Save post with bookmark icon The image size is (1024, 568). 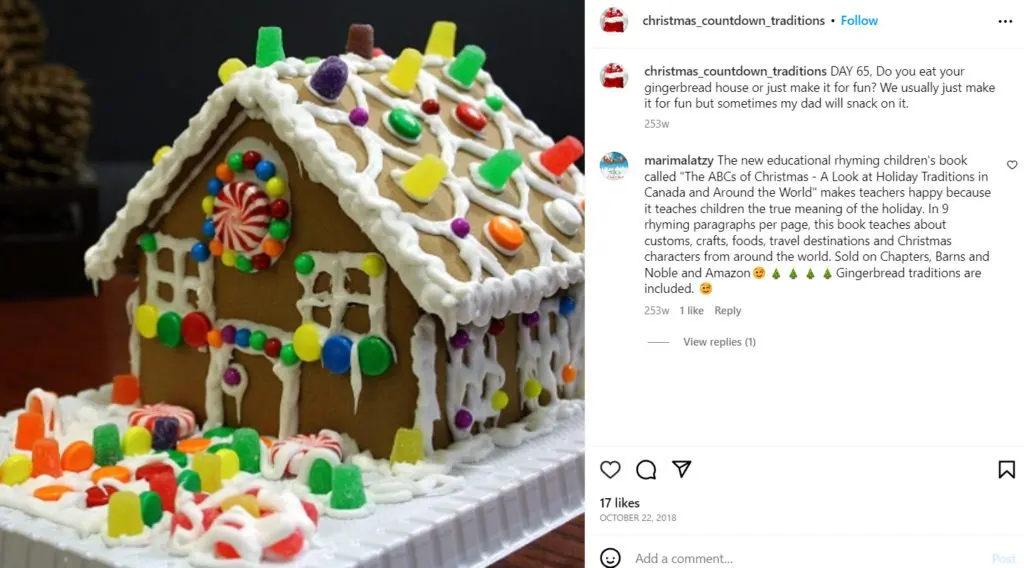point(1006,469)
